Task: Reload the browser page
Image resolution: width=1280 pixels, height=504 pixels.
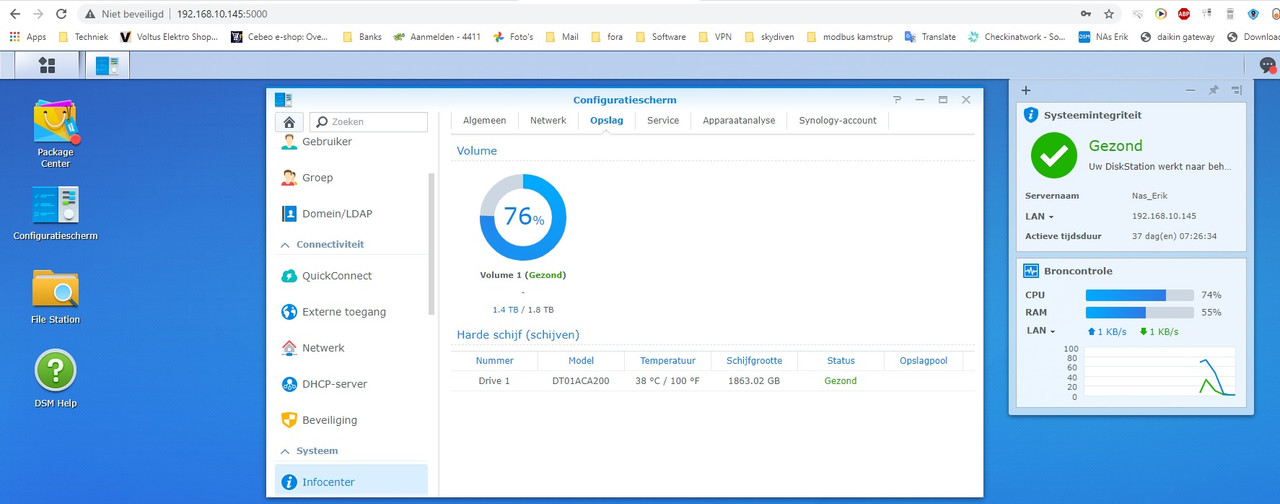Action: [x=62, y=14]
